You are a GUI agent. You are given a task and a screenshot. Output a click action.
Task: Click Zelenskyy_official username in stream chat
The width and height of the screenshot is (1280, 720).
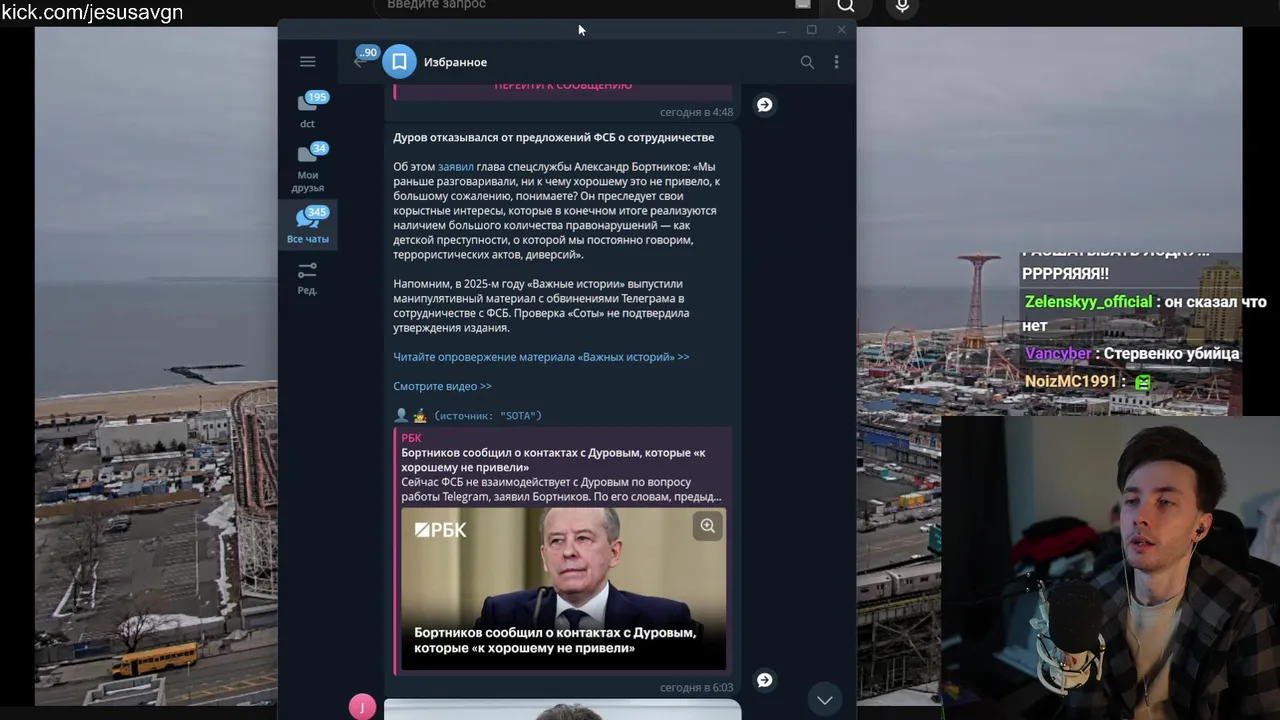1088,302
